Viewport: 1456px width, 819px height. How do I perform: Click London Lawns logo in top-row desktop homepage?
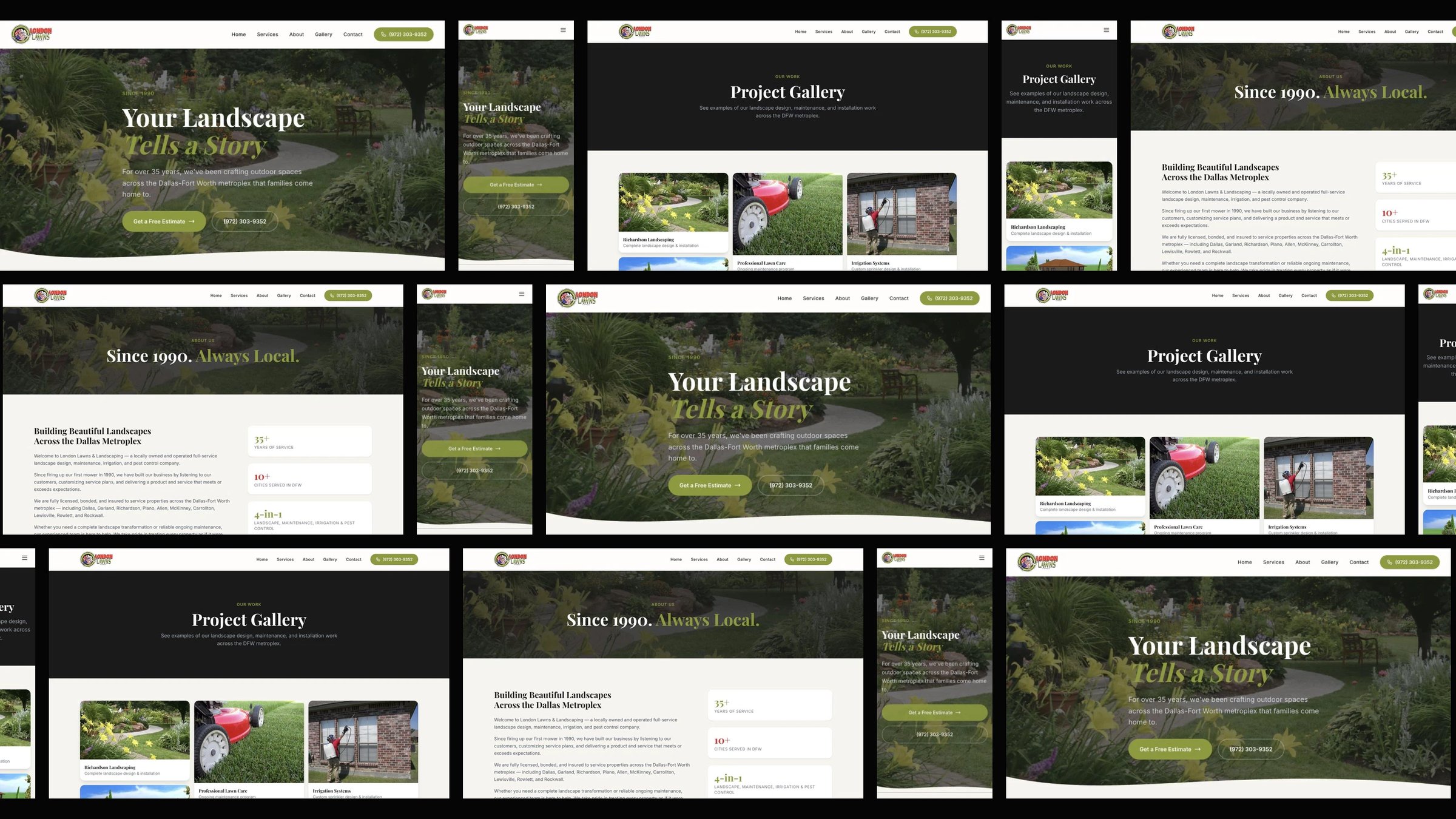(x=32, y=34)
